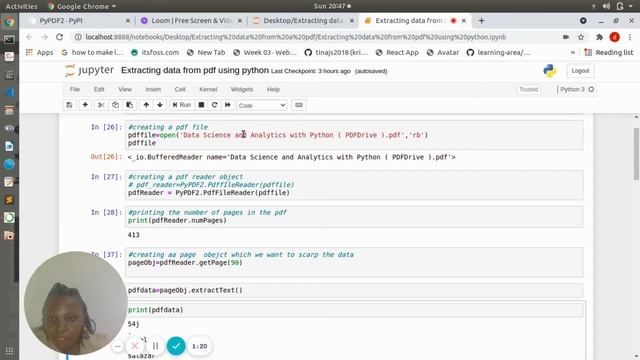Open the Chrome profile avatar
The width and height of the screenshot is (640, 360).
615,37
